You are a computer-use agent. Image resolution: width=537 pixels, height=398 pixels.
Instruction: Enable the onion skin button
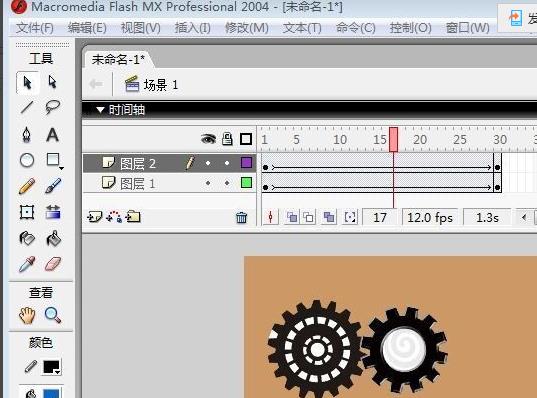[x=292, y=217]
